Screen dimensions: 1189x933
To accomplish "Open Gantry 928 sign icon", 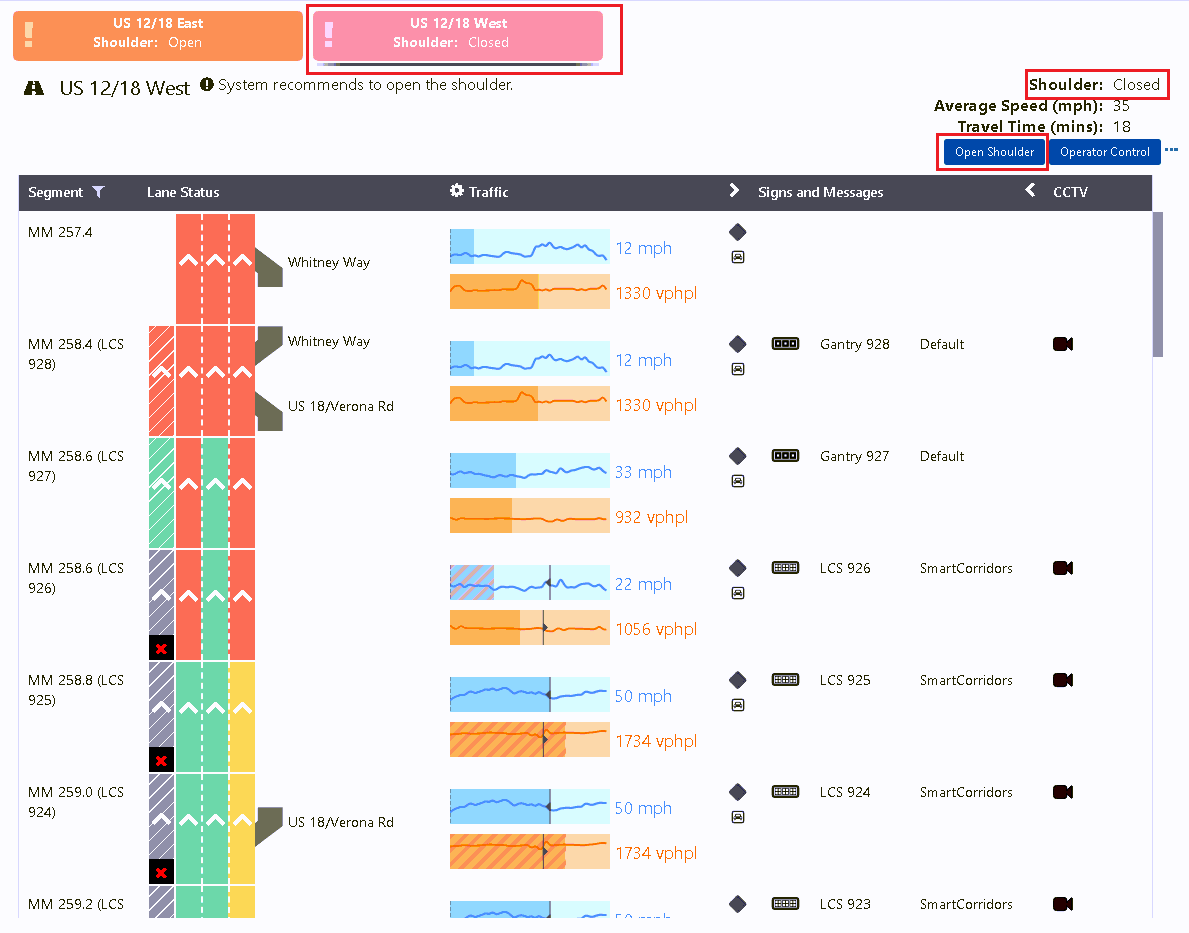I will [x=785, y=344].
